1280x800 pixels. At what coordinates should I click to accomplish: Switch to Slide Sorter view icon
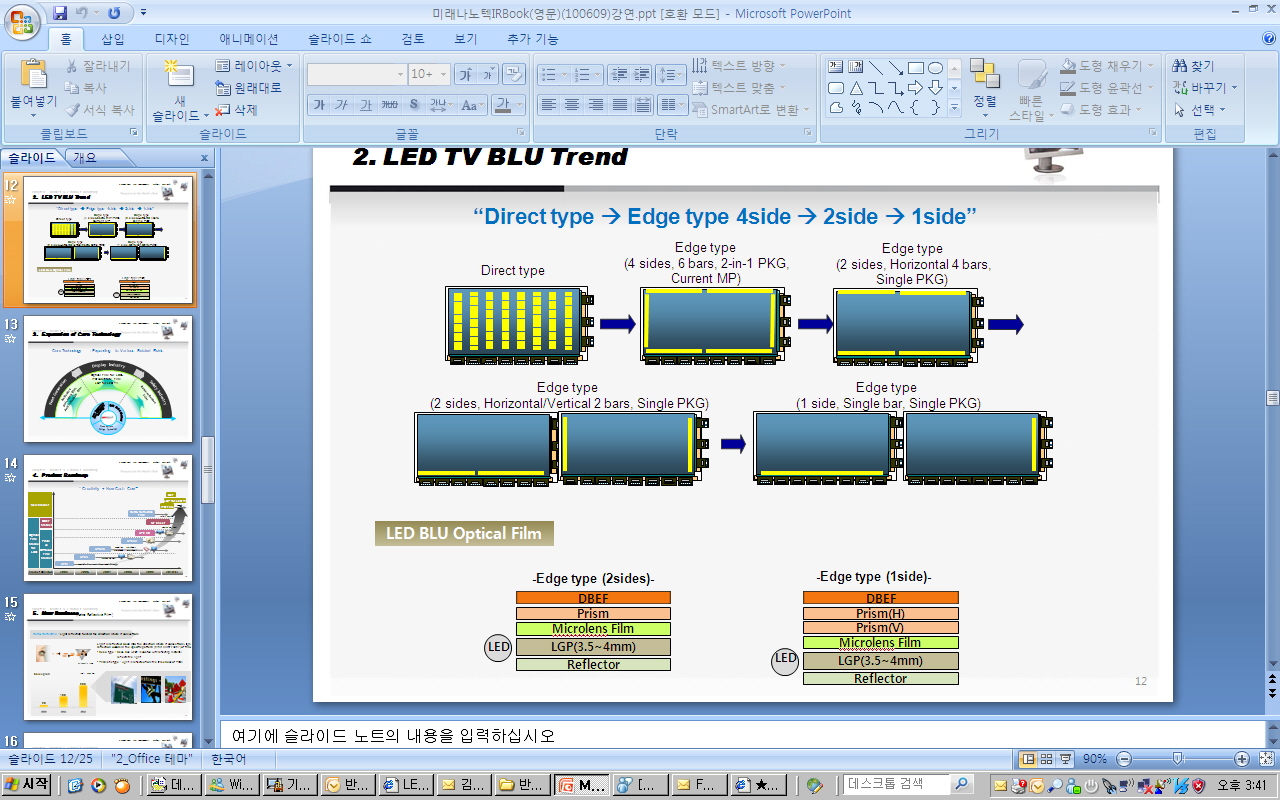point(1046,759)
